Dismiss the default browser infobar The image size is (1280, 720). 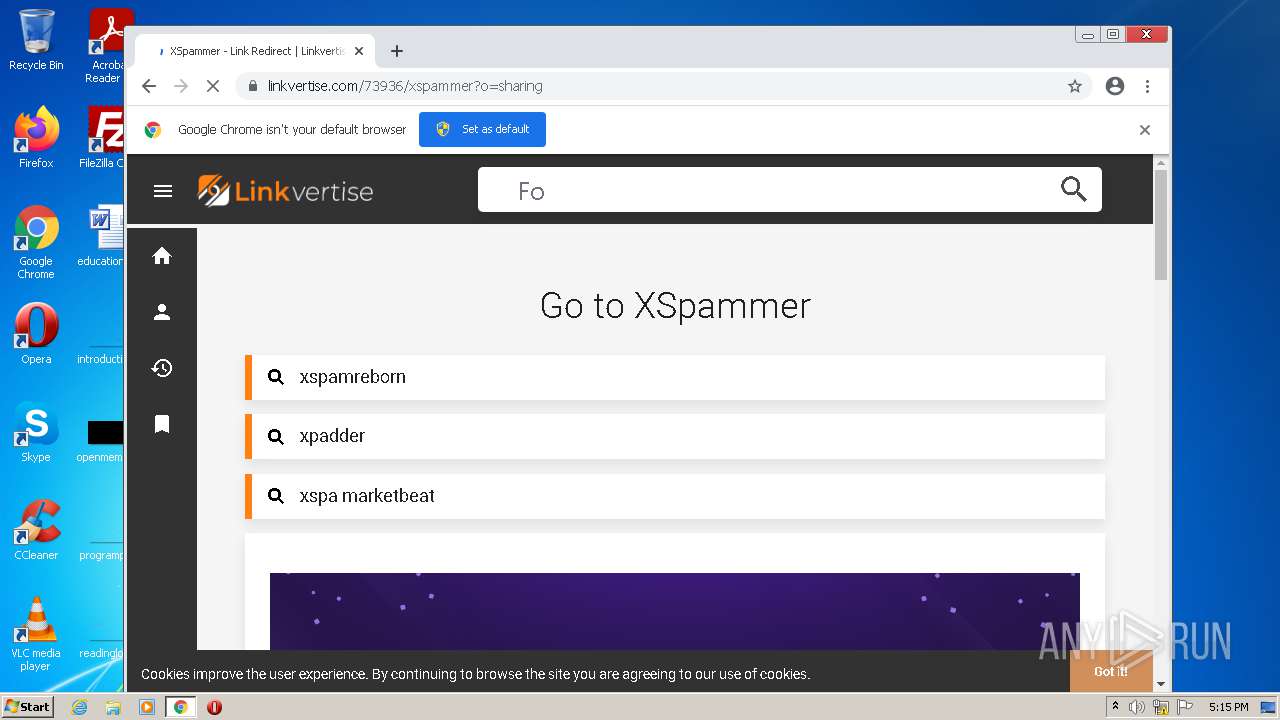point(1145,130)
